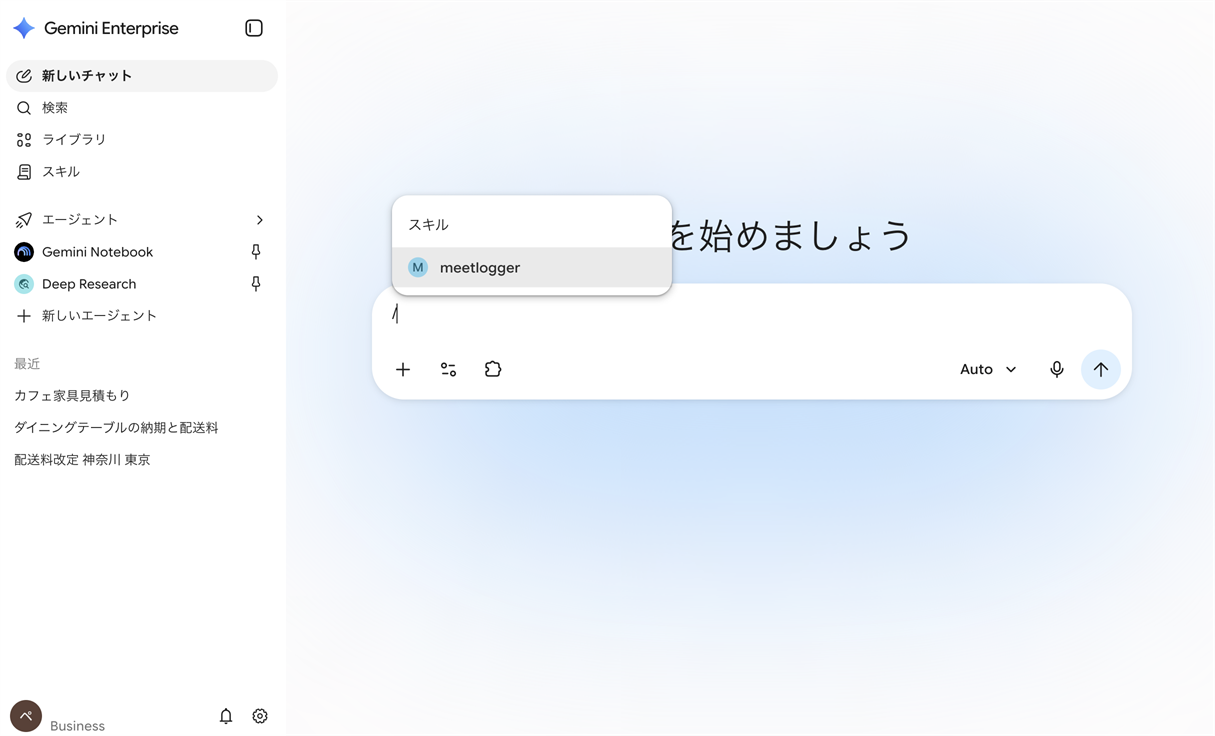Open the Auto model dropdown
Image resolution: width=1215 pixels, height=736 pixels.
coord(988,370)
